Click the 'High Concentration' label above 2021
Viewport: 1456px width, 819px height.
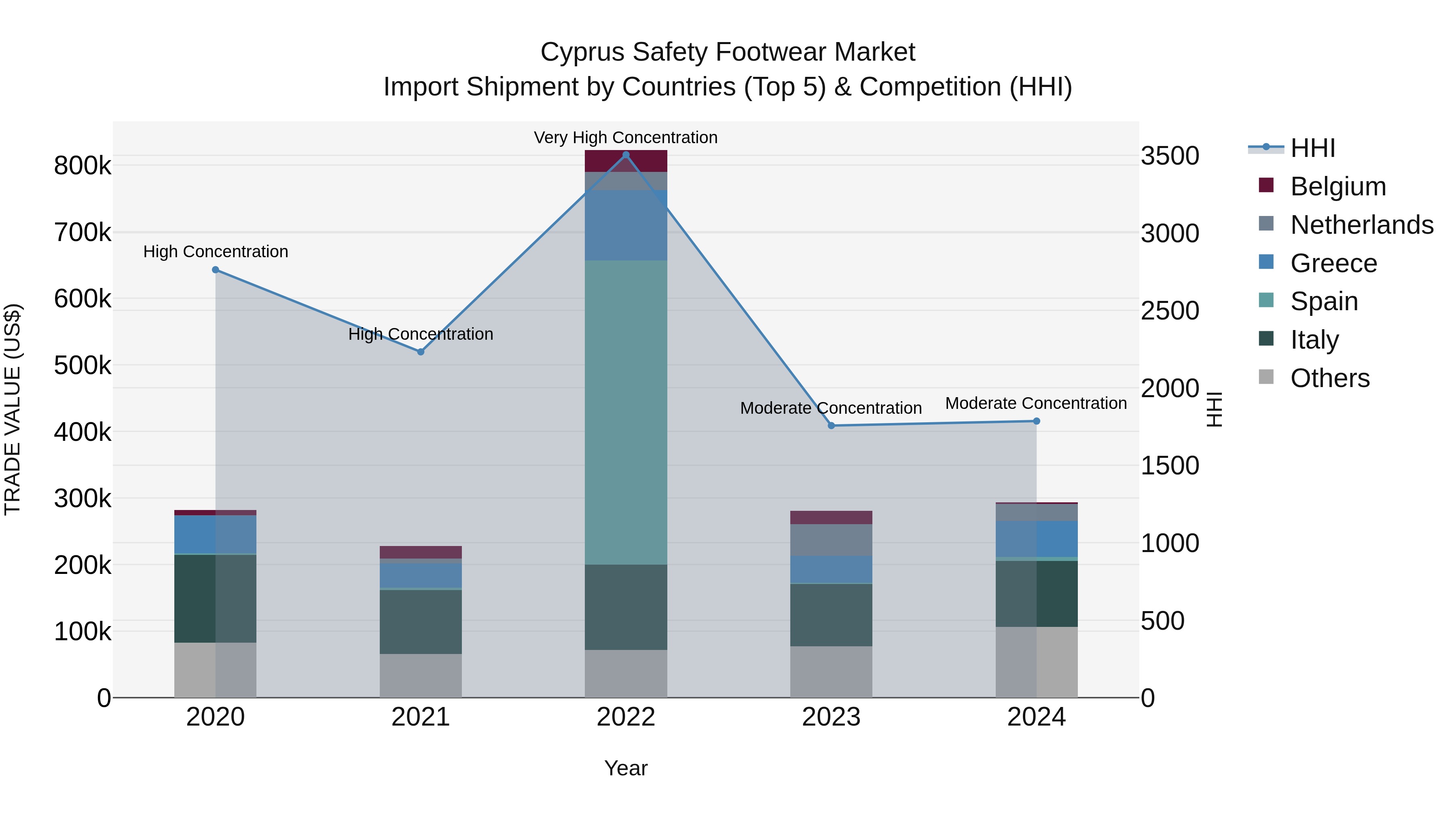421,334
